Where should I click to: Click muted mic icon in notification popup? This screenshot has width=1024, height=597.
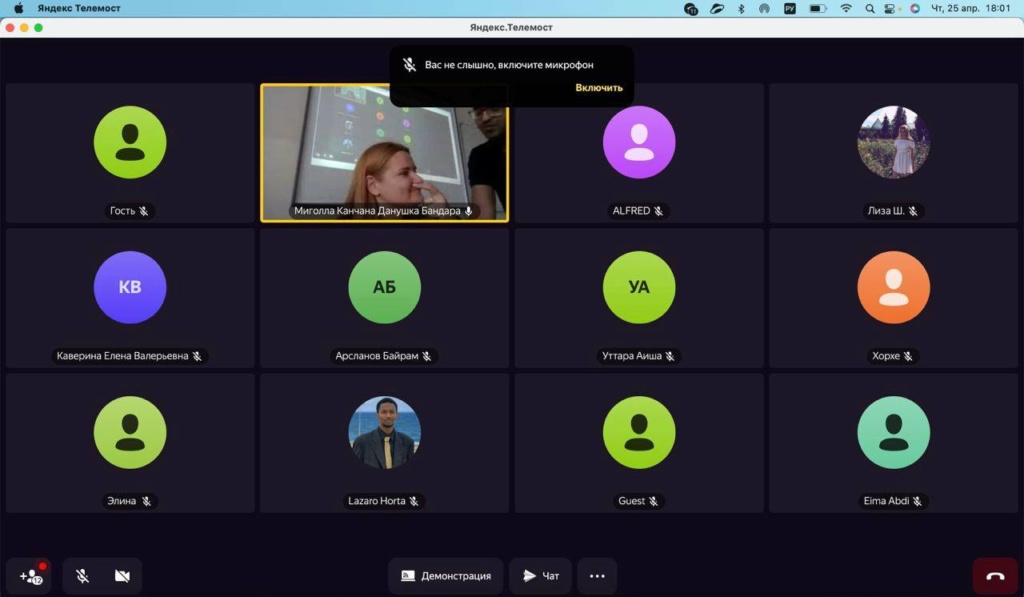pos(409,65)
